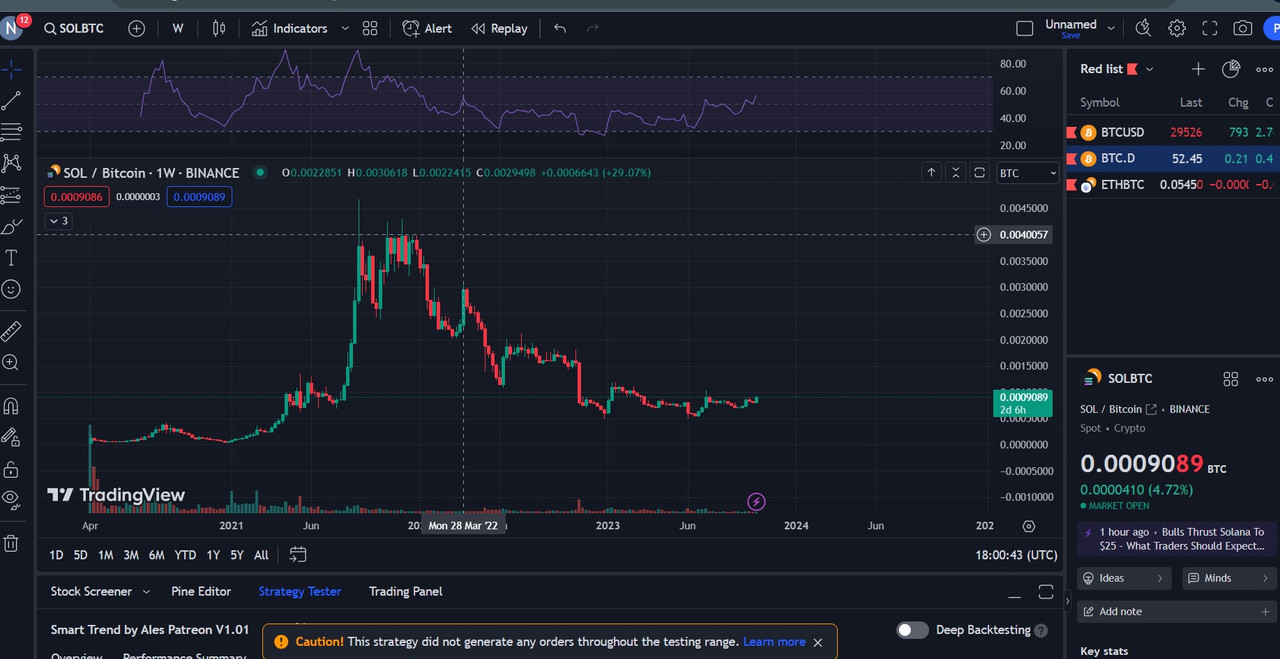This screenshot has width=1280, height=659.
Task: Set chart range to All
Action: [261, 555]
